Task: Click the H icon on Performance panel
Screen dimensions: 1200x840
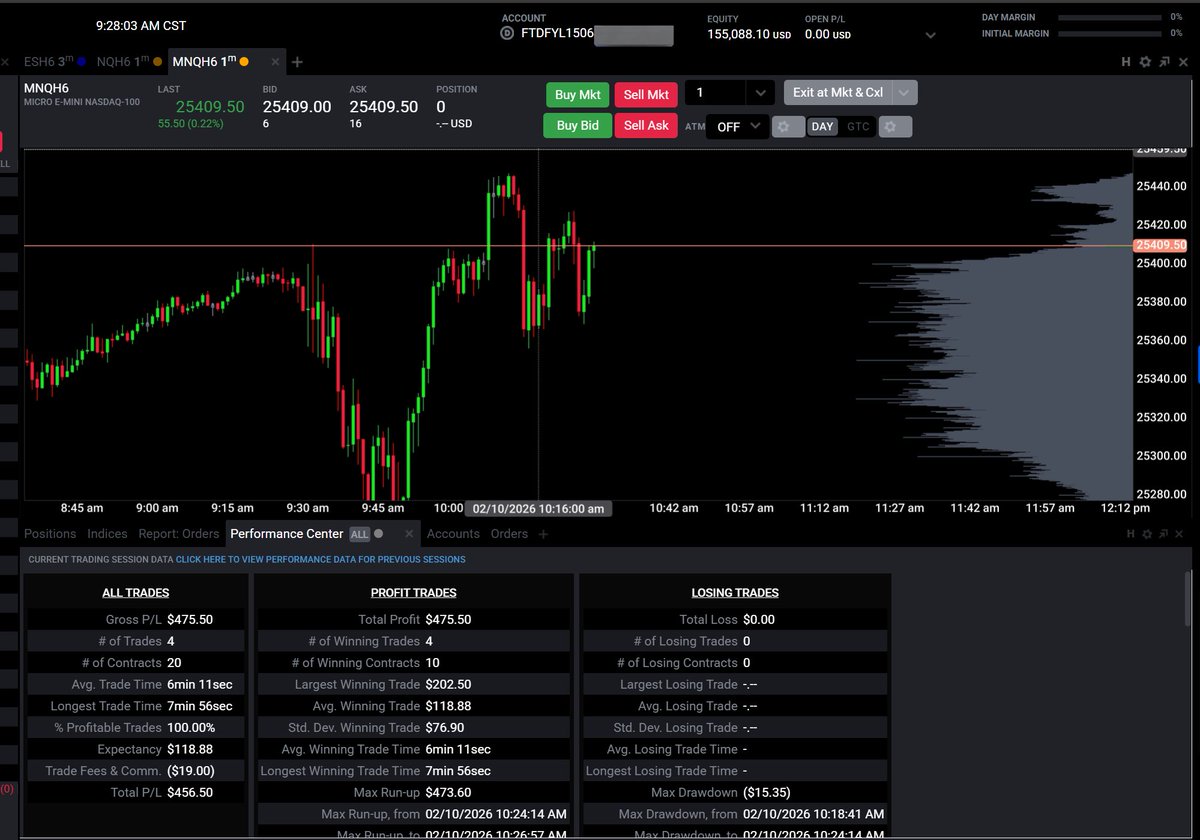Action: tap(1129, 534)
